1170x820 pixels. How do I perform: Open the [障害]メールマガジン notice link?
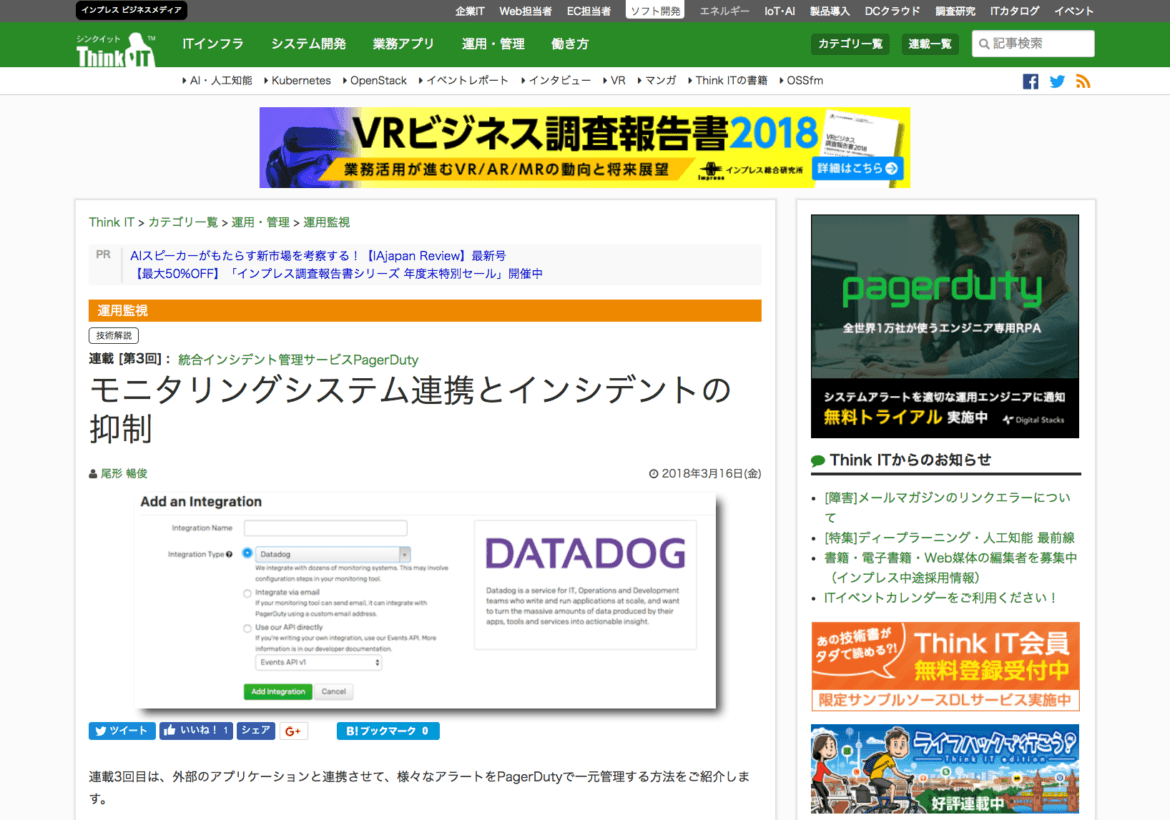[947, 507]
